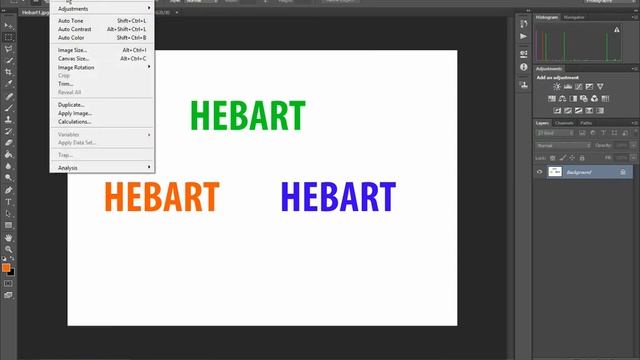Select the Eyedropper tool
Screen dimensions: 640x360
coord(8,84)
